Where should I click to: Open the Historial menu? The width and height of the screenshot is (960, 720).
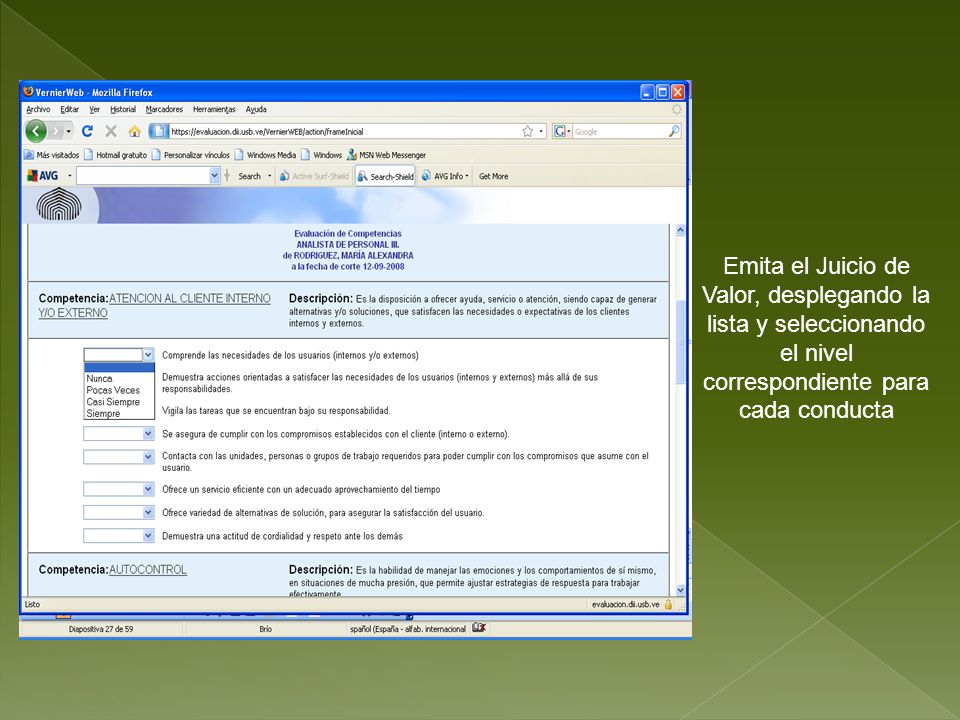(x=123, y=109)
